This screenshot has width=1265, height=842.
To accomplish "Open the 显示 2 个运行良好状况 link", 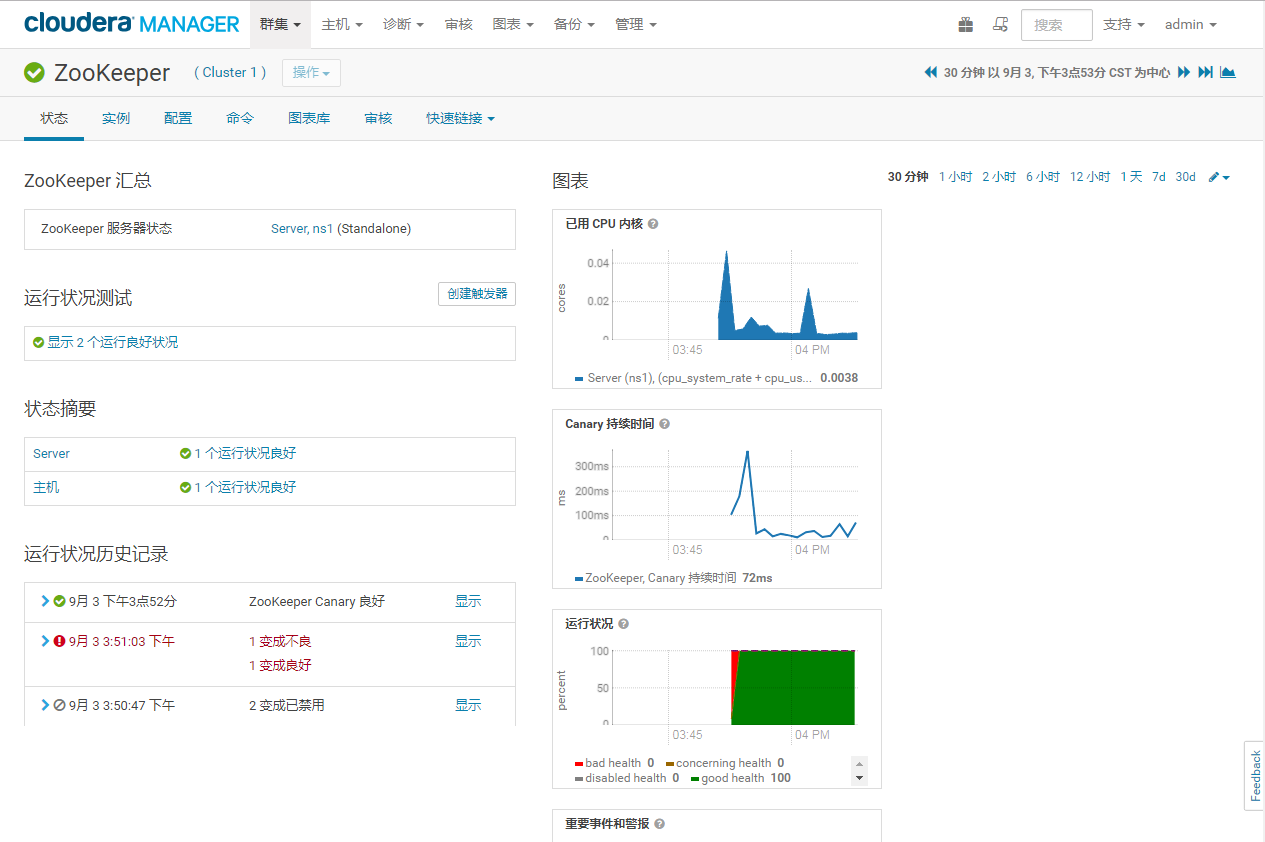I will 112,342.
